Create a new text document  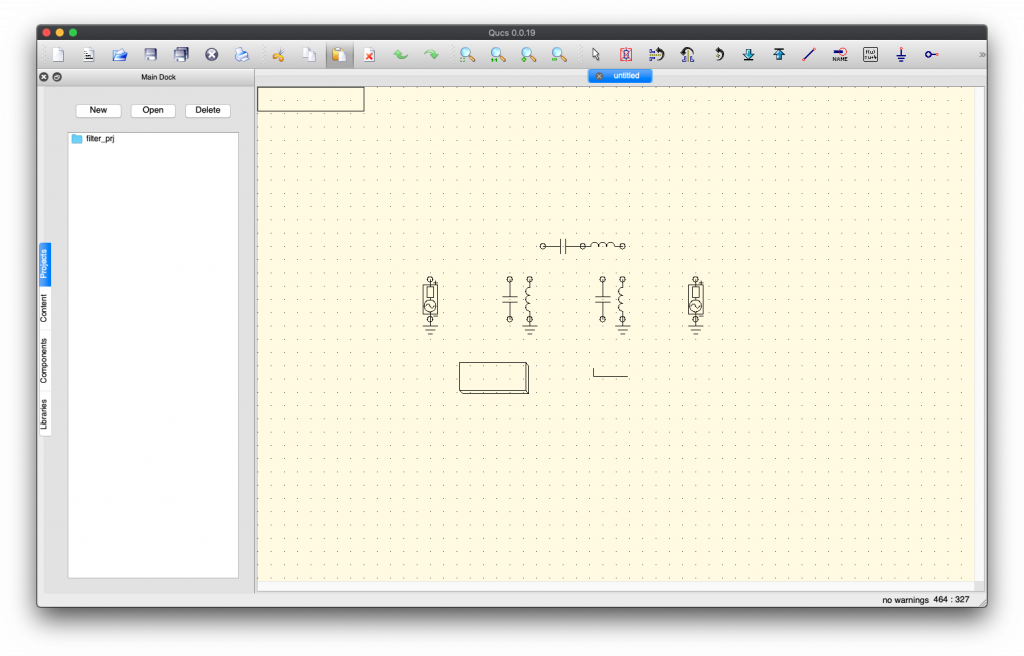89,55
